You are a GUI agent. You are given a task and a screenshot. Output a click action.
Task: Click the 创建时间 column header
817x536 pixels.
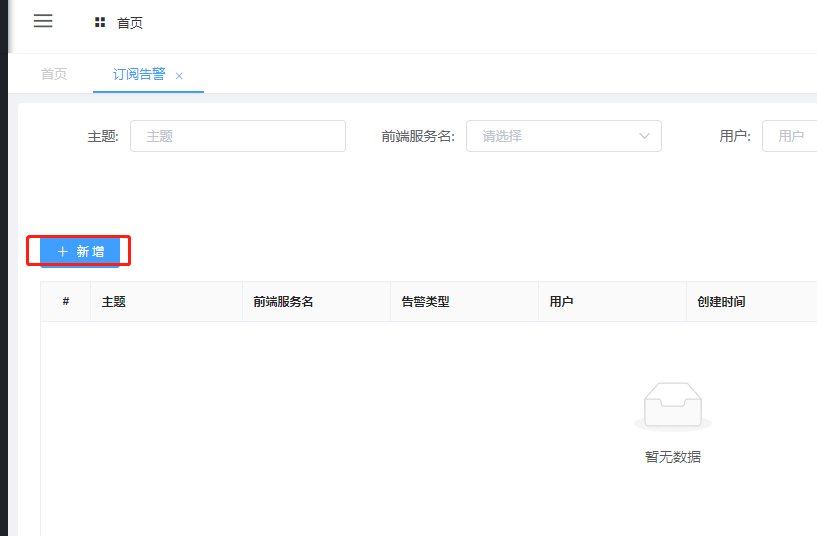click(751, 302)
